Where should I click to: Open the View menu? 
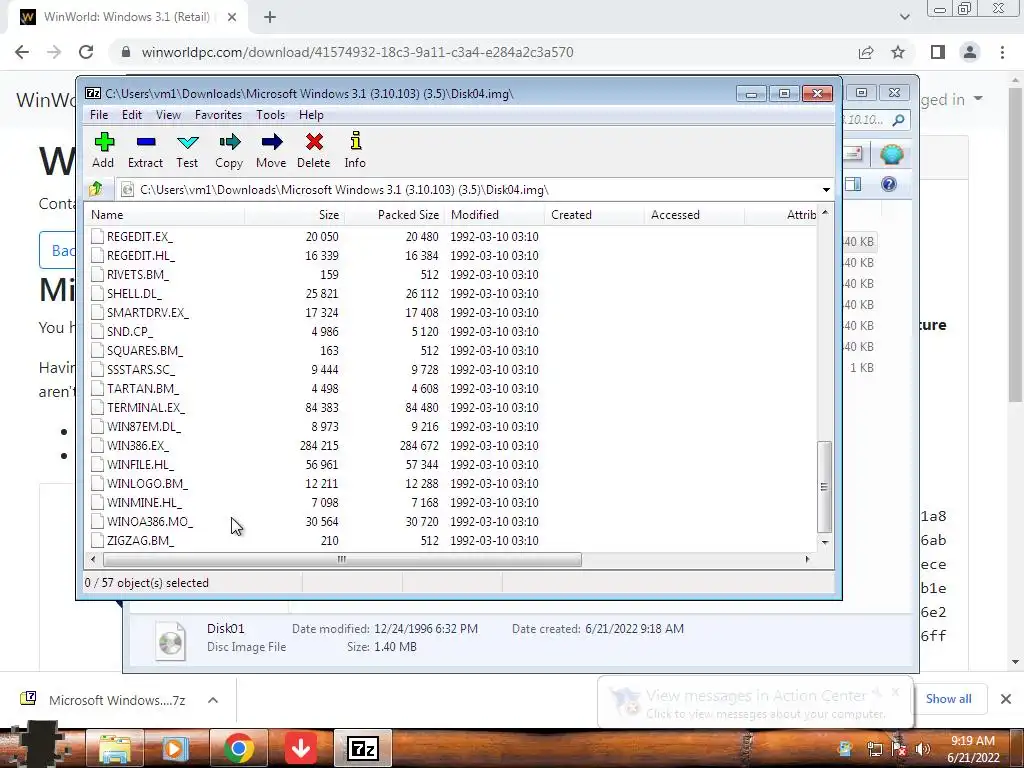click(x=168, y=115)
